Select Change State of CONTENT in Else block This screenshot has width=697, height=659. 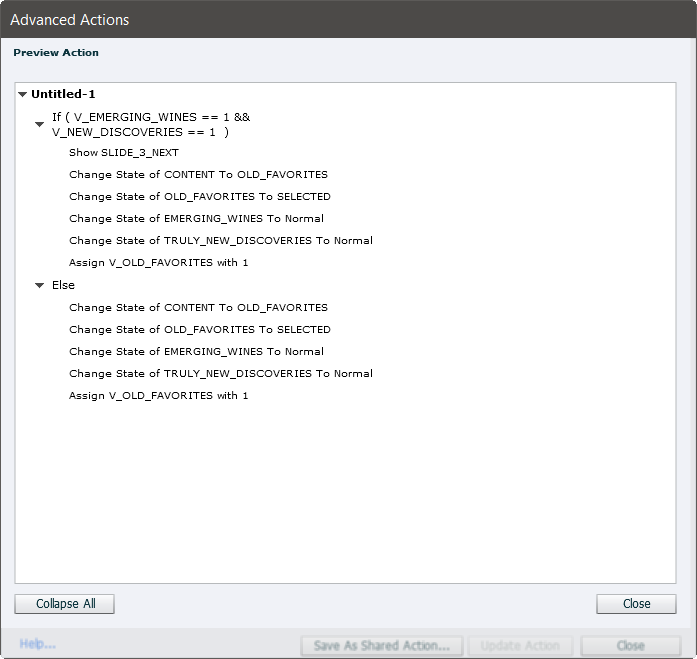pyautogui.click(x=198, y=308)
